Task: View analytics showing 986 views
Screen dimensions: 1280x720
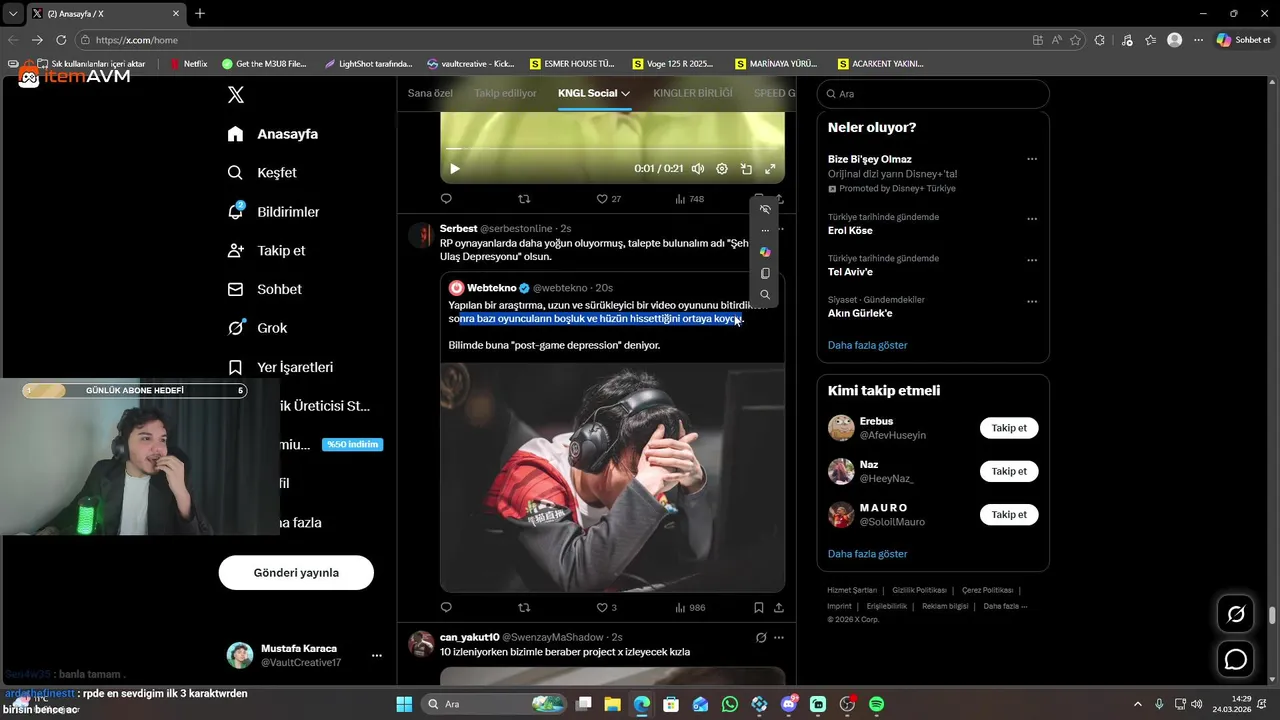Action: pos(690,607)
